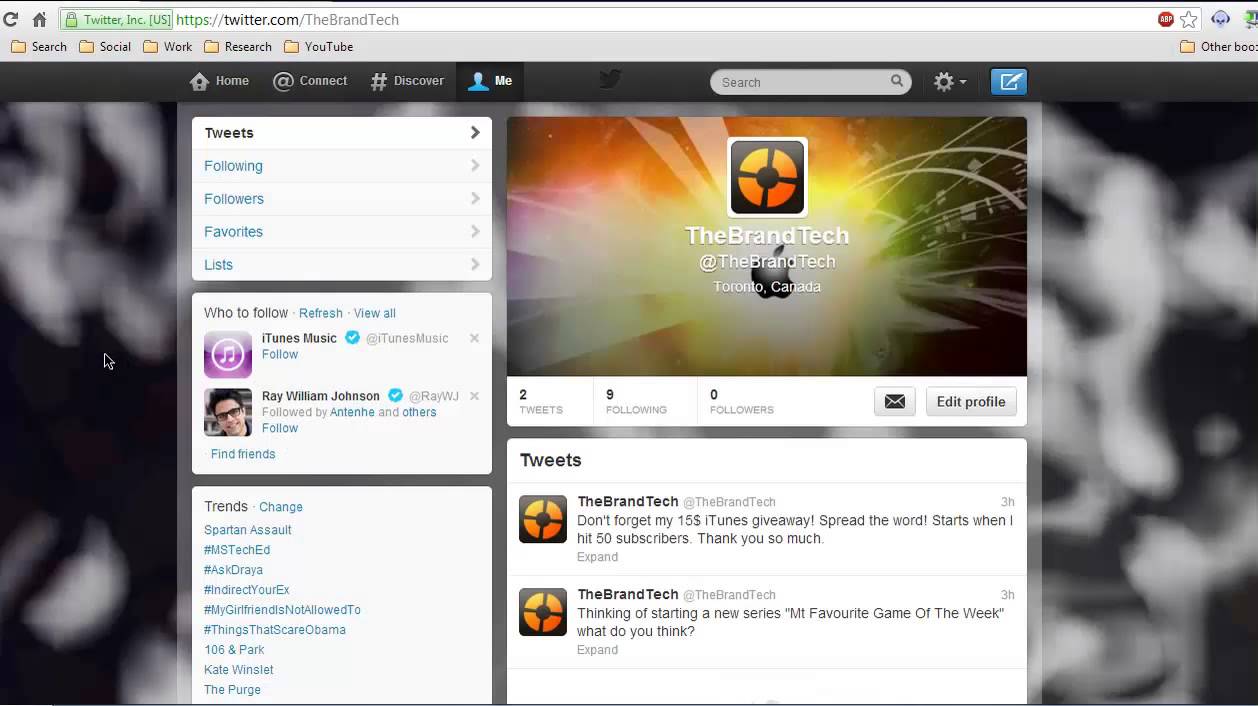Open the Discover tab
Viewport: 1258px width, 706px height.
407,81
